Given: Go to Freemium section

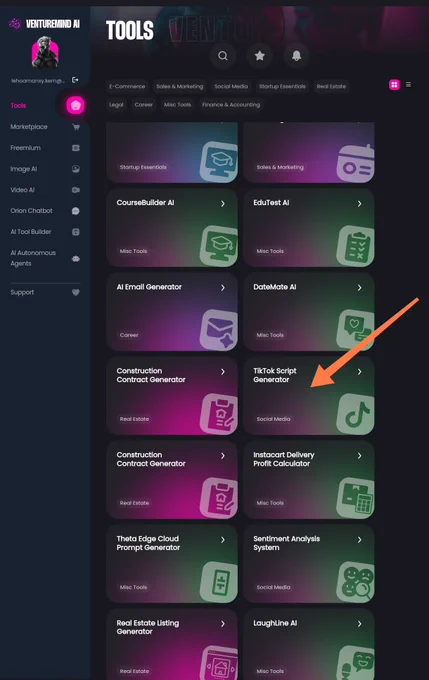Looking at the screenshot, I should (x=26, y=148).
